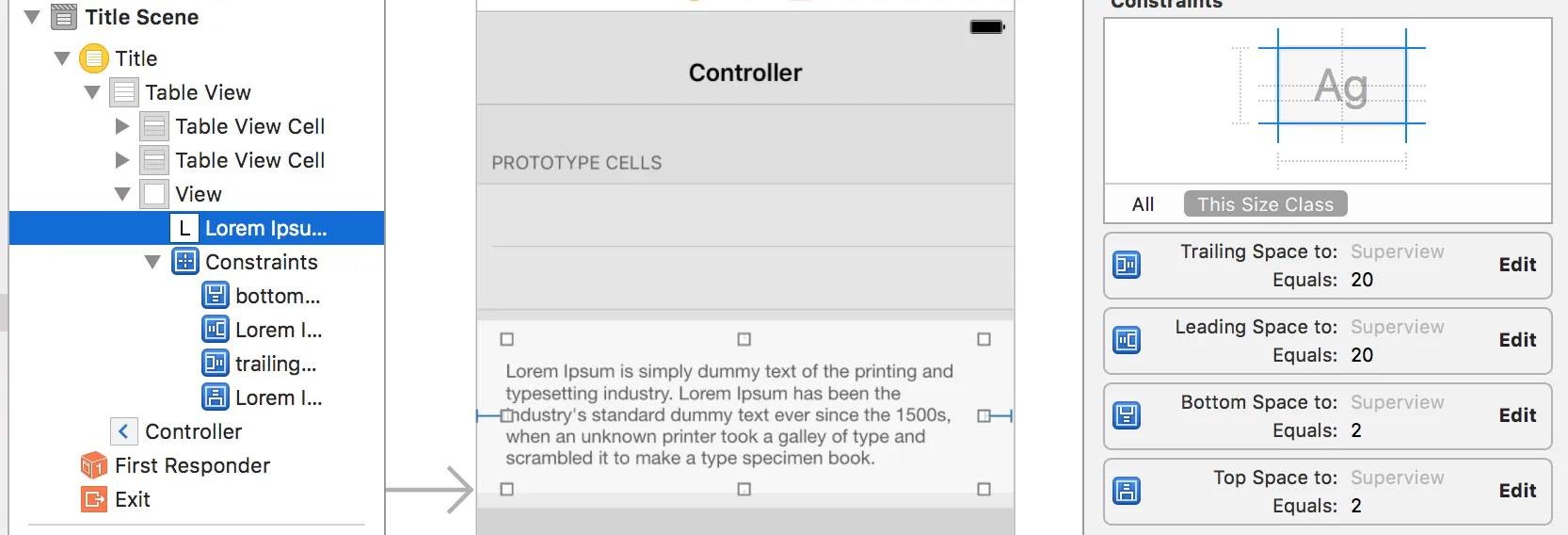Edit the Trailing Space constraint
Image resolution: width=1568 pixels, height=535 pixels.
pyautogui.click(x=1517, y=265)
